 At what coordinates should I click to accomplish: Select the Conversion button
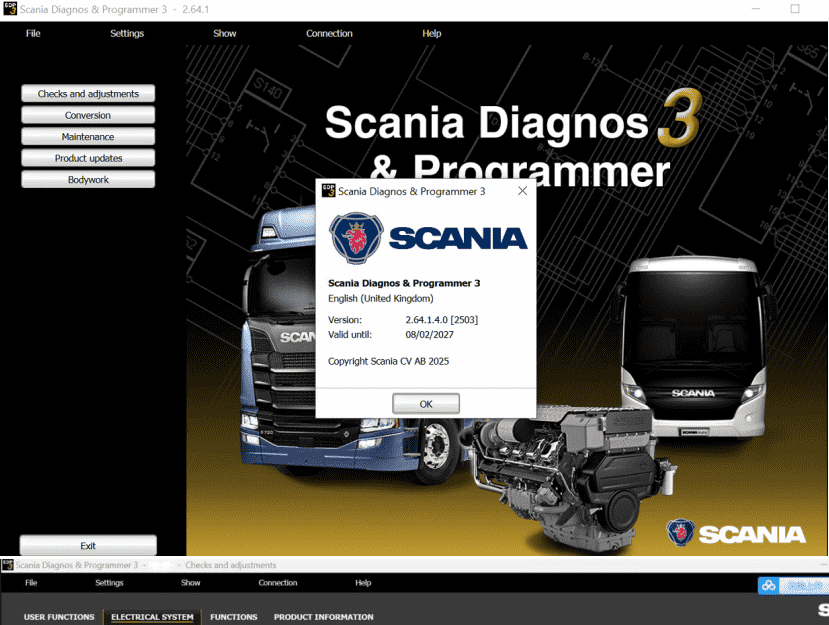click(88, 115)
